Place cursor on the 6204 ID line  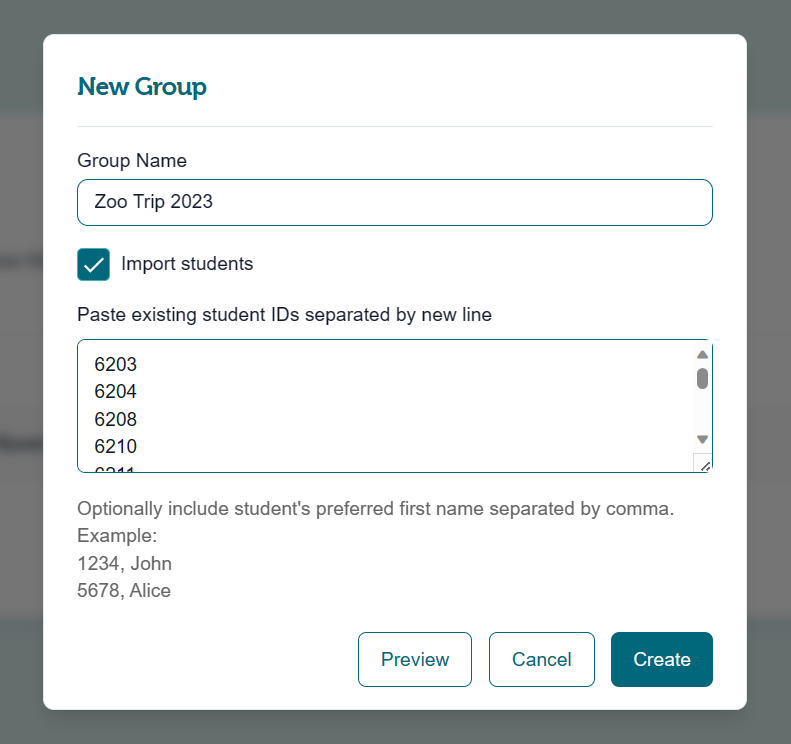pos(116,391)
